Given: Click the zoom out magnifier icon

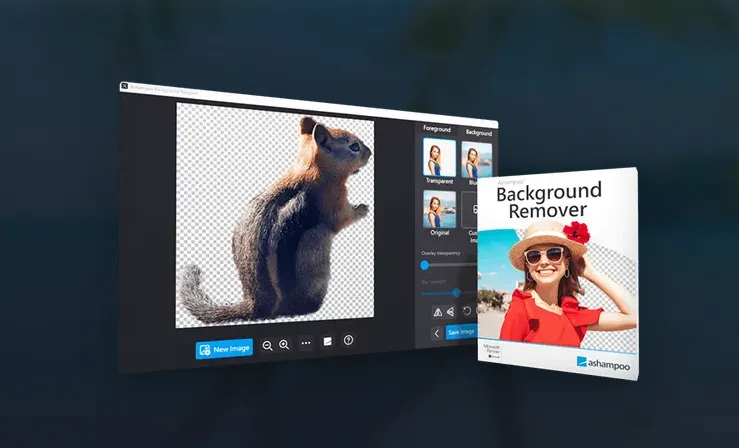Looking at the screenshot, I should pyautogui.click(x=267, y=345).
